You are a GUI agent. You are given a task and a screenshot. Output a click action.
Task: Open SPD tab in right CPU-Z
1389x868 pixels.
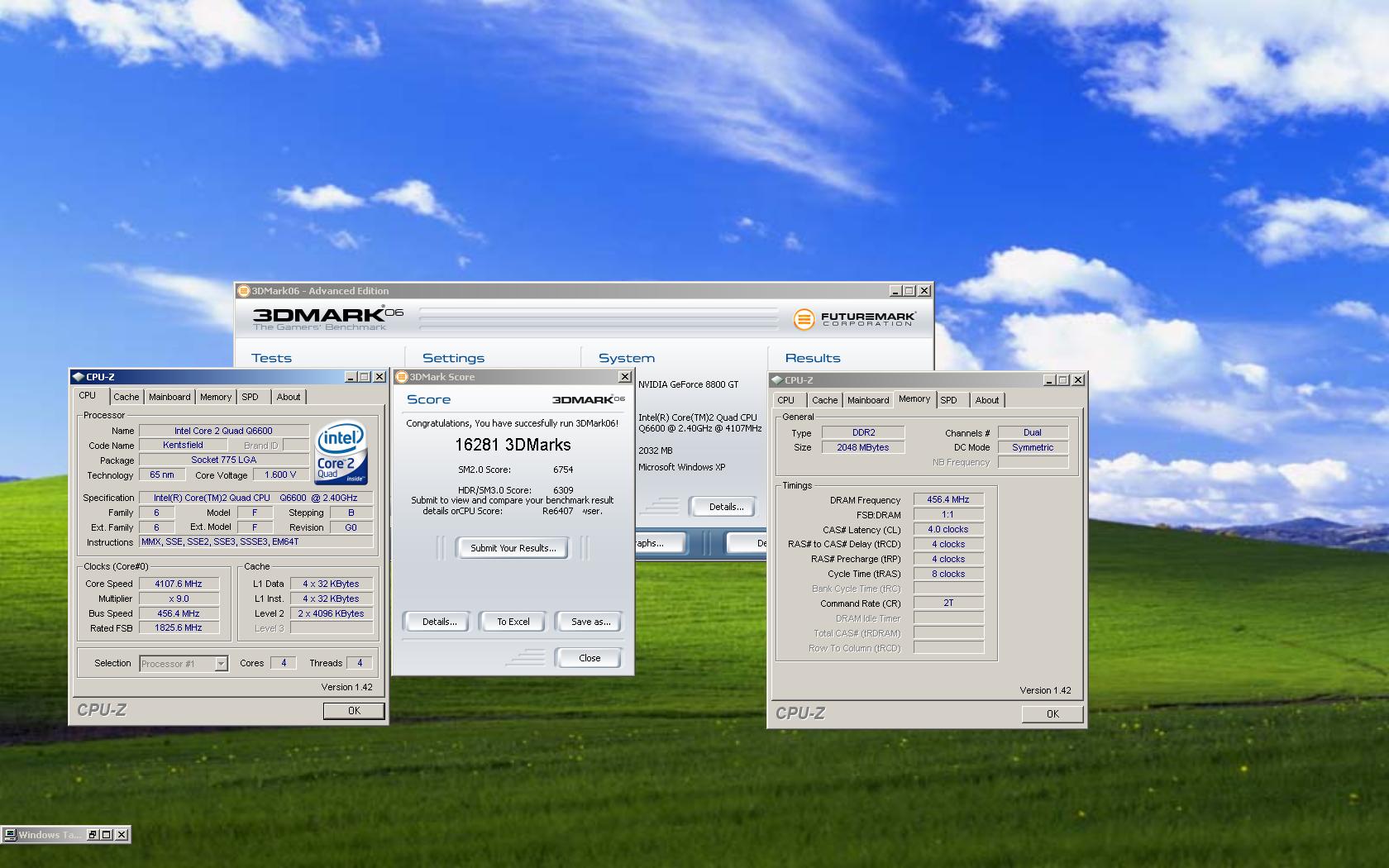pos(949,400)
